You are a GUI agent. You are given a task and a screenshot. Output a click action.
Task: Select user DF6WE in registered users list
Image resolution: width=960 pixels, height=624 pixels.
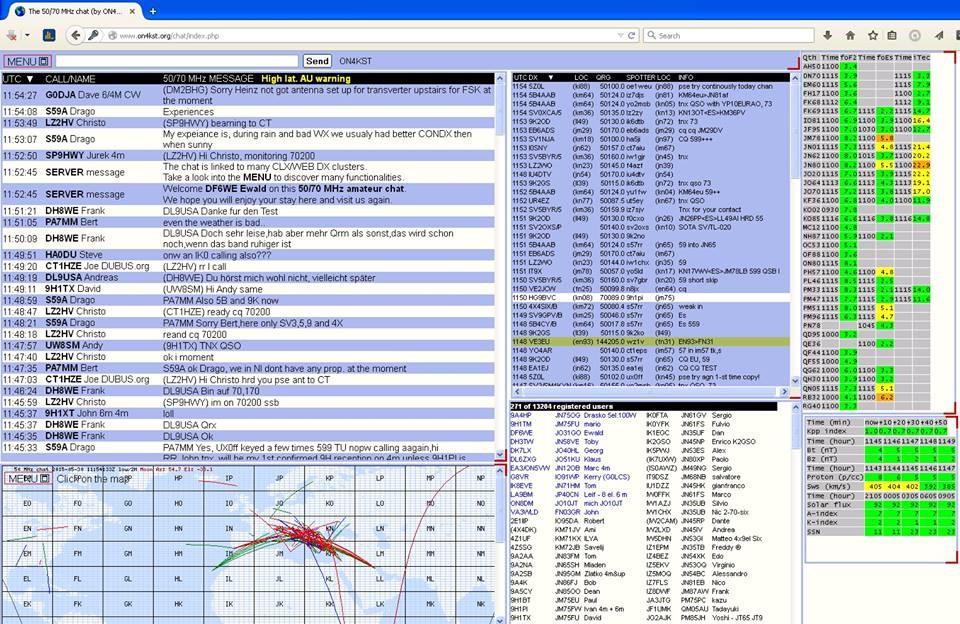tap(521, 433)
